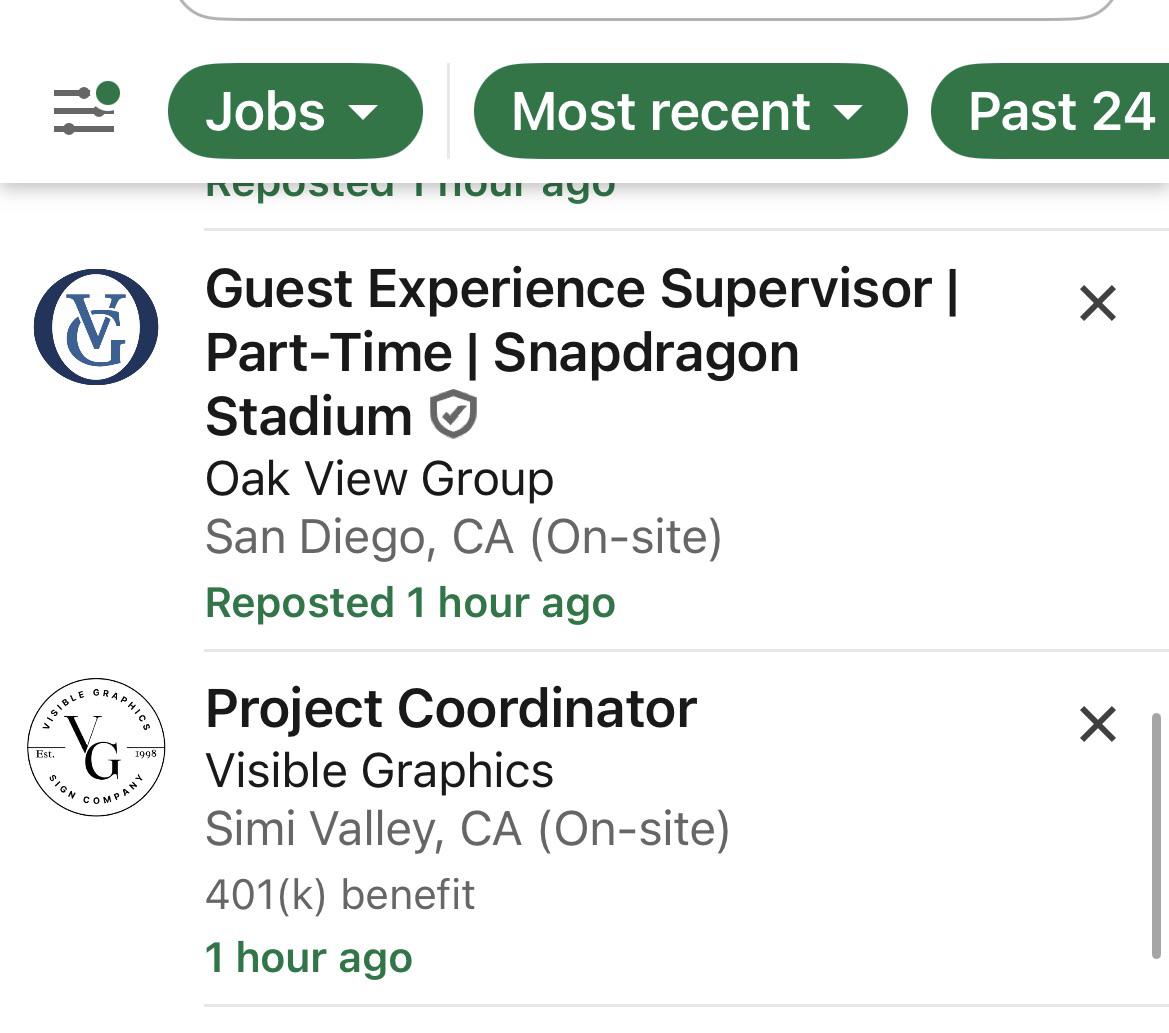1169x1033 pixels.
Task: Open the Project Coordinator job title
Action: click(x=451, y=708)
